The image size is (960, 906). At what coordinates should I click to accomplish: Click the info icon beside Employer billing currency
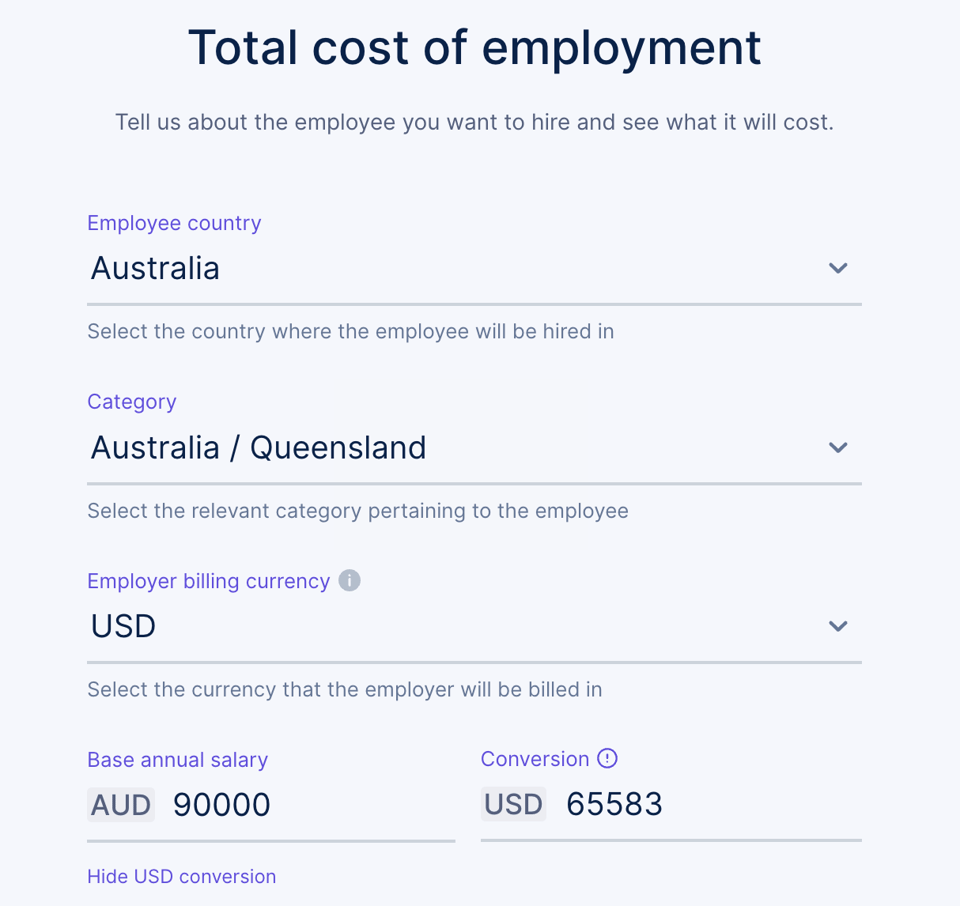349,580
